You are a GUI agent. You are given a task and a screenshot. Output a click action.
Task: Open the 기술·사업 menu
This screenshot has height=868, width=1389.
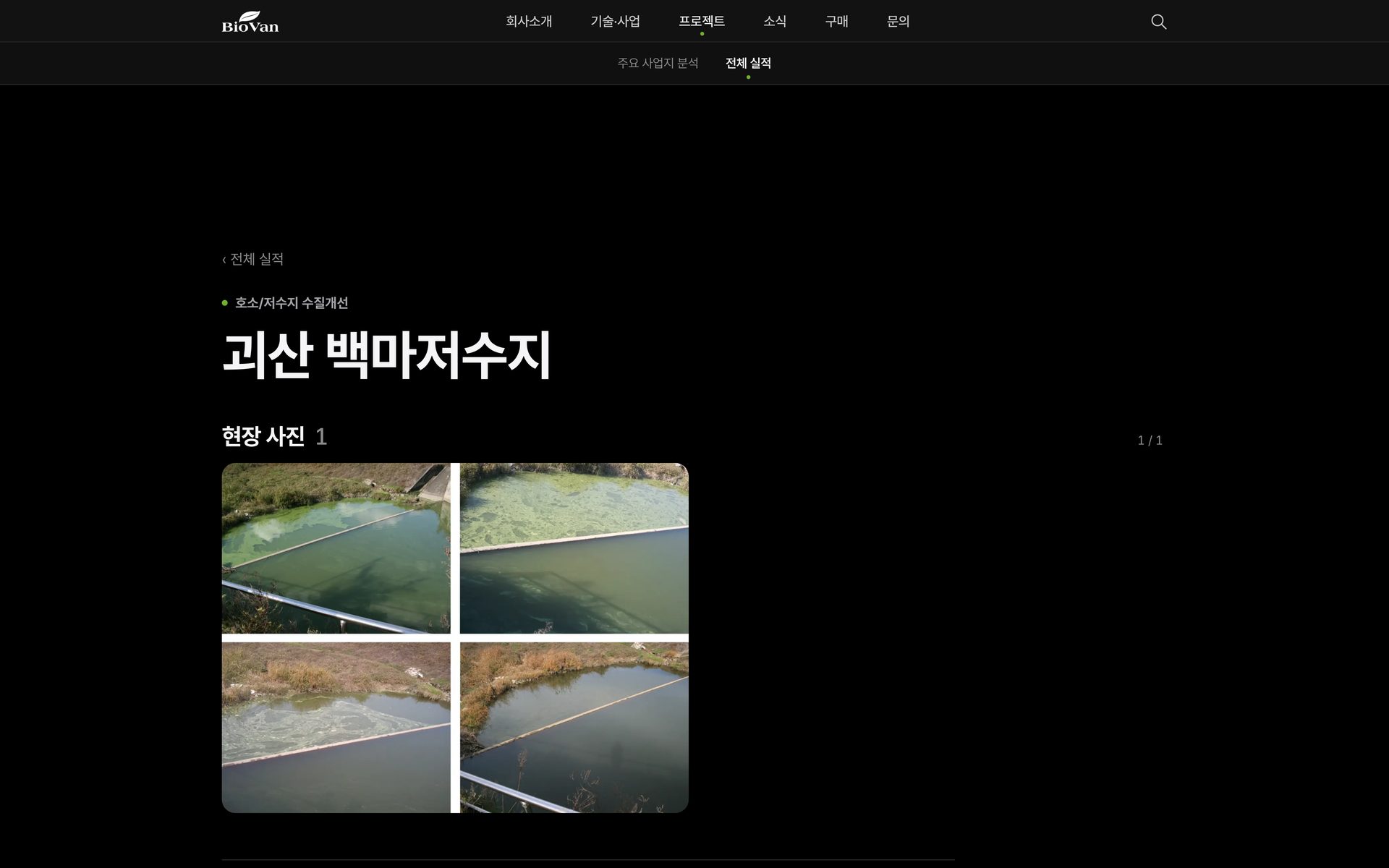tap(615, 22)
